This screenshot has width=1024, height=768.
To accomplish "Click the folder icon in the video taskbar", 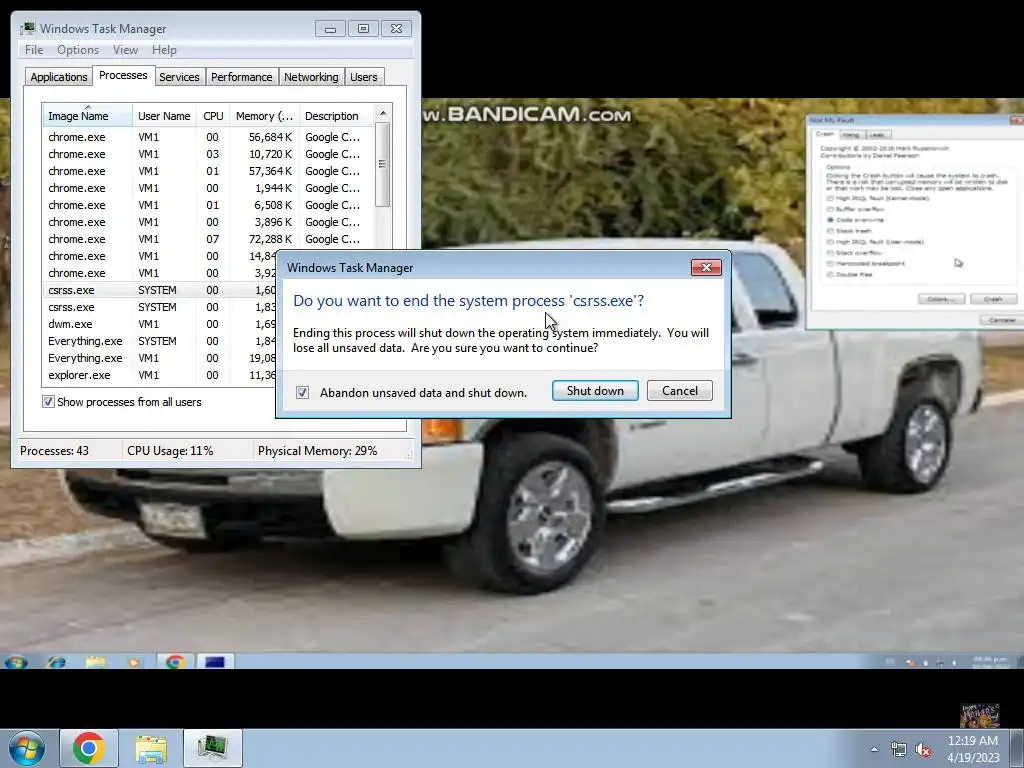I will (95, 662).
